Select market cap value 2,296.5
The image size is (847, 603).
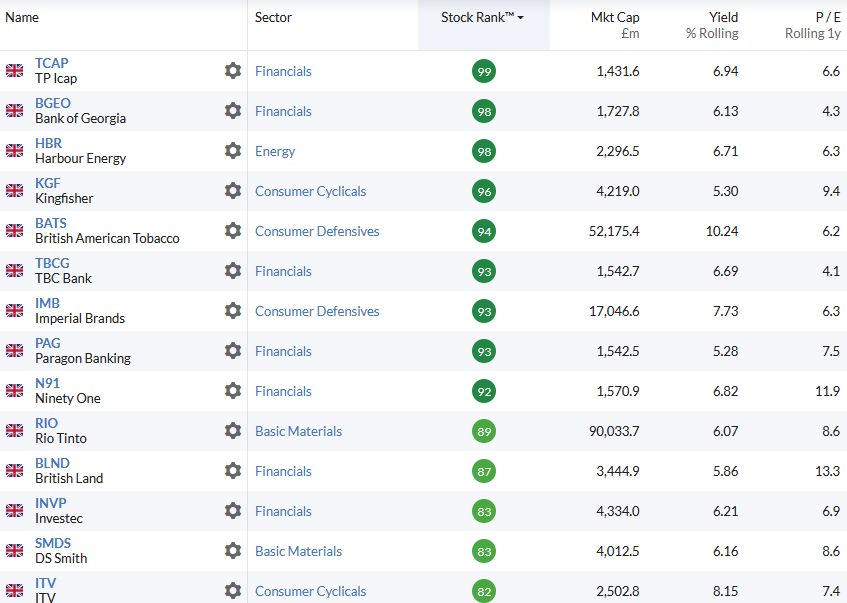click(x=618, y=151)
